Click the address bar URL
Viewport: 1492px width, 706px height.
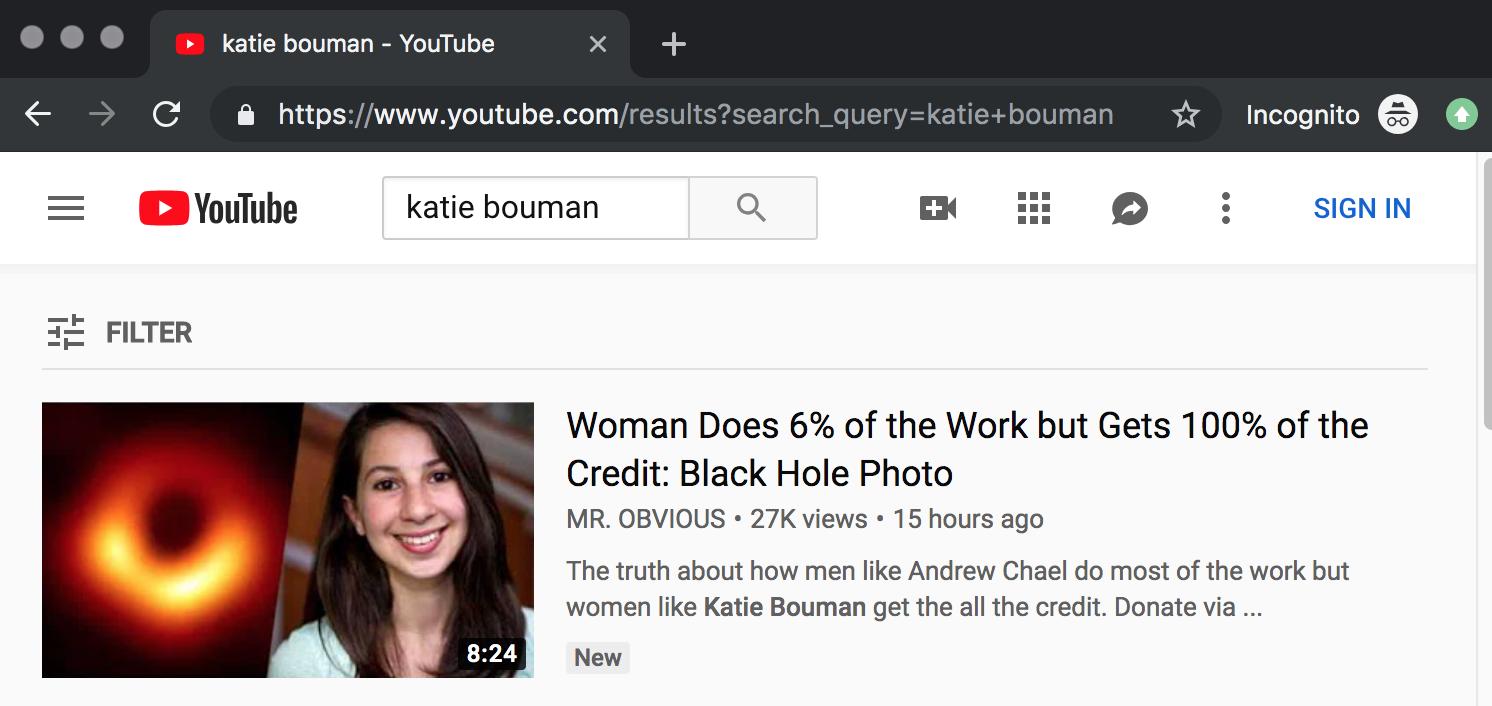[696, 115]
